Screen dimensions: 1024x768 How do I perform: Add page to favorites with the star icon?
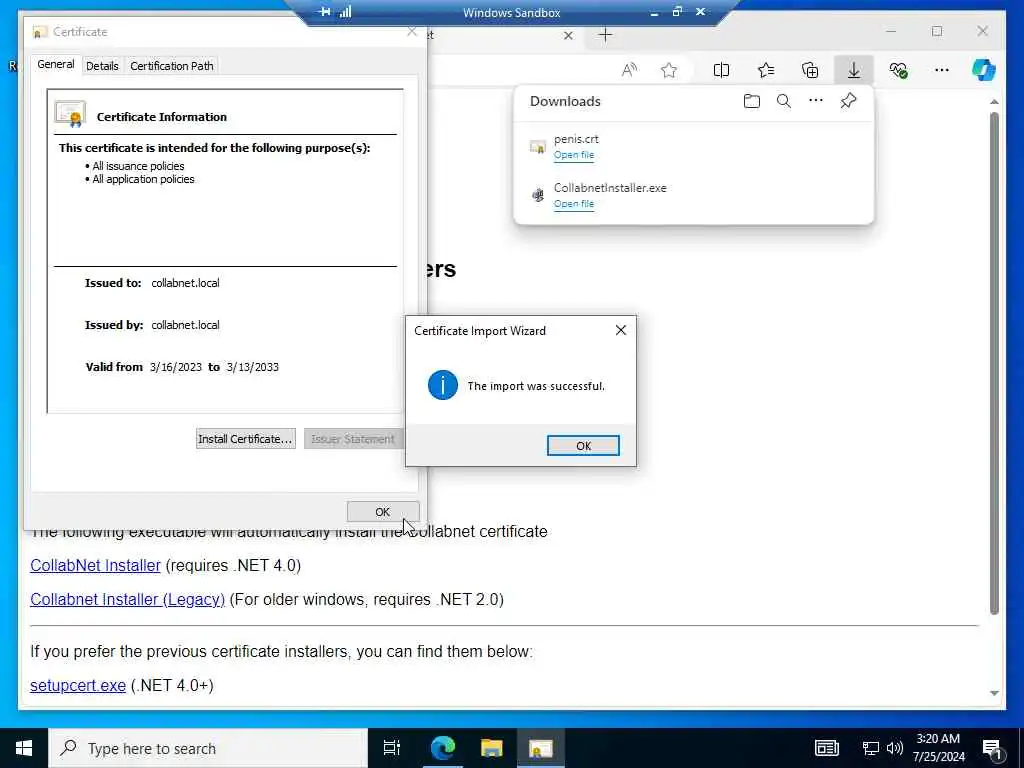[x=669, y=70]
